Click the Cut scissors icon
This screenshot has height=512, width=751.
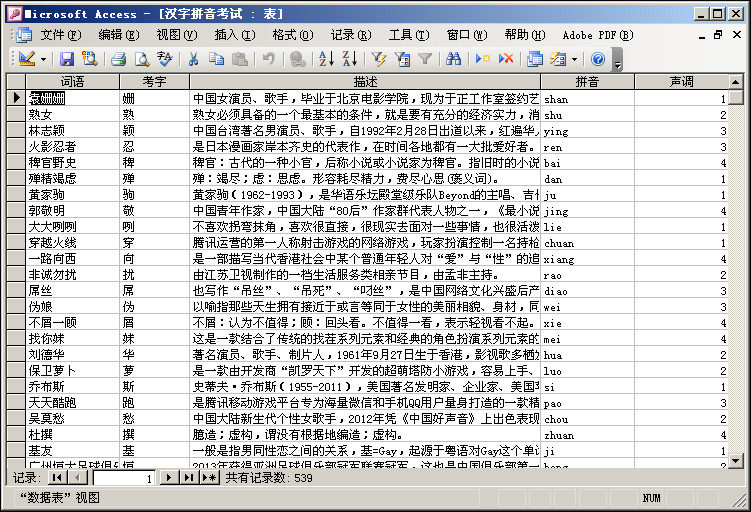193,59
